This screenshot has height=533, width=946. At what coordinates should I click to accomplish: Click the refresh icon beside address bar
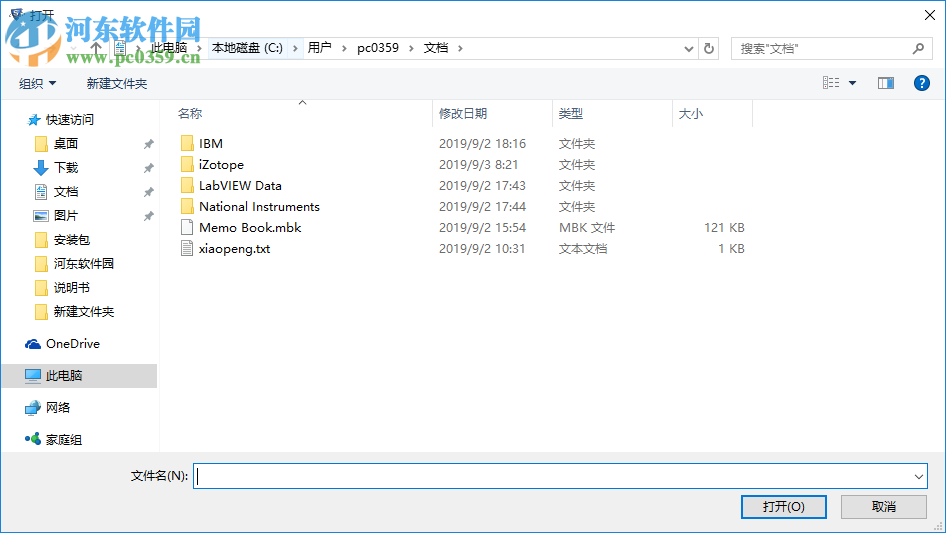(x=709, y=48)
